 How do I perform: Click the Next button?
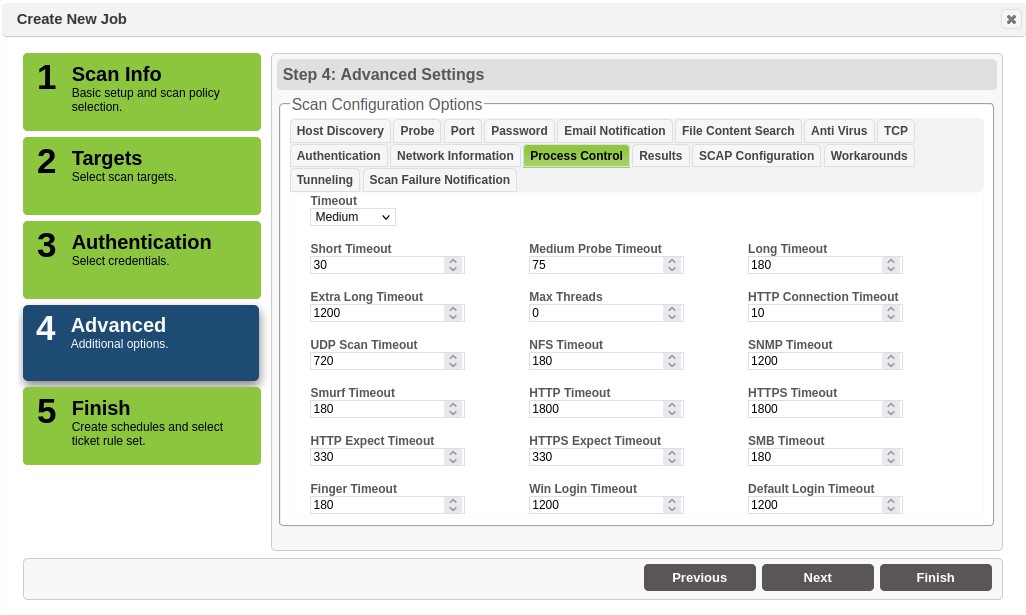click(817, 577)
